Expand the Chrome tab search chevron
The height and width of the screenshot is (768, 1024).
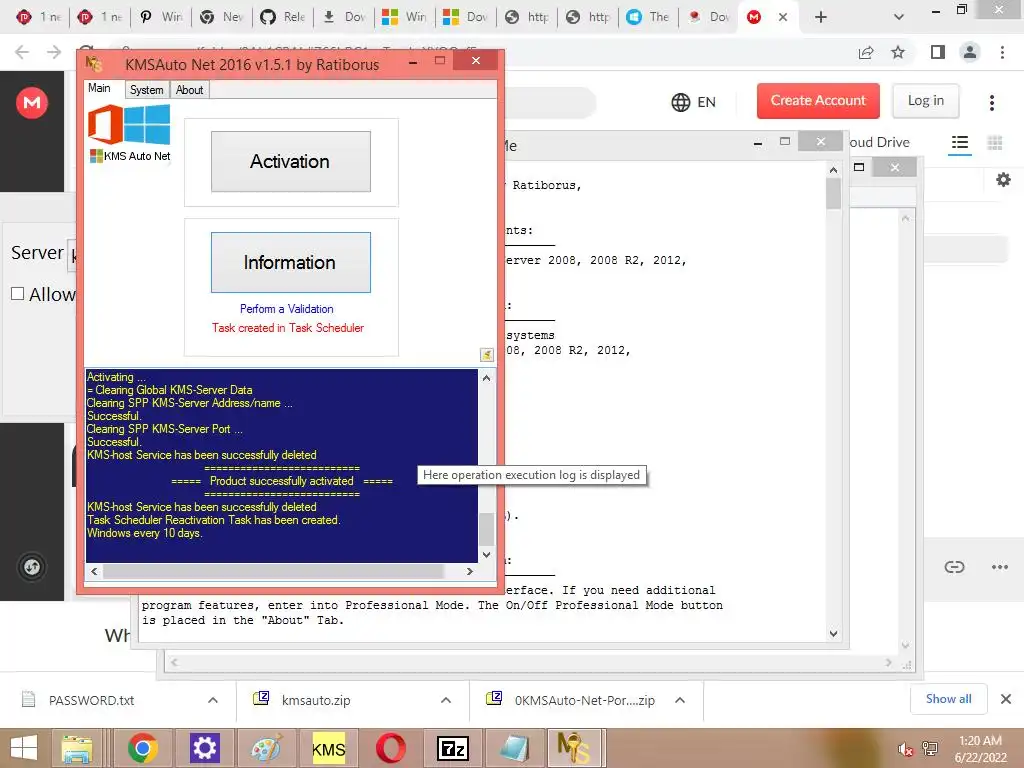click(899, 17)
